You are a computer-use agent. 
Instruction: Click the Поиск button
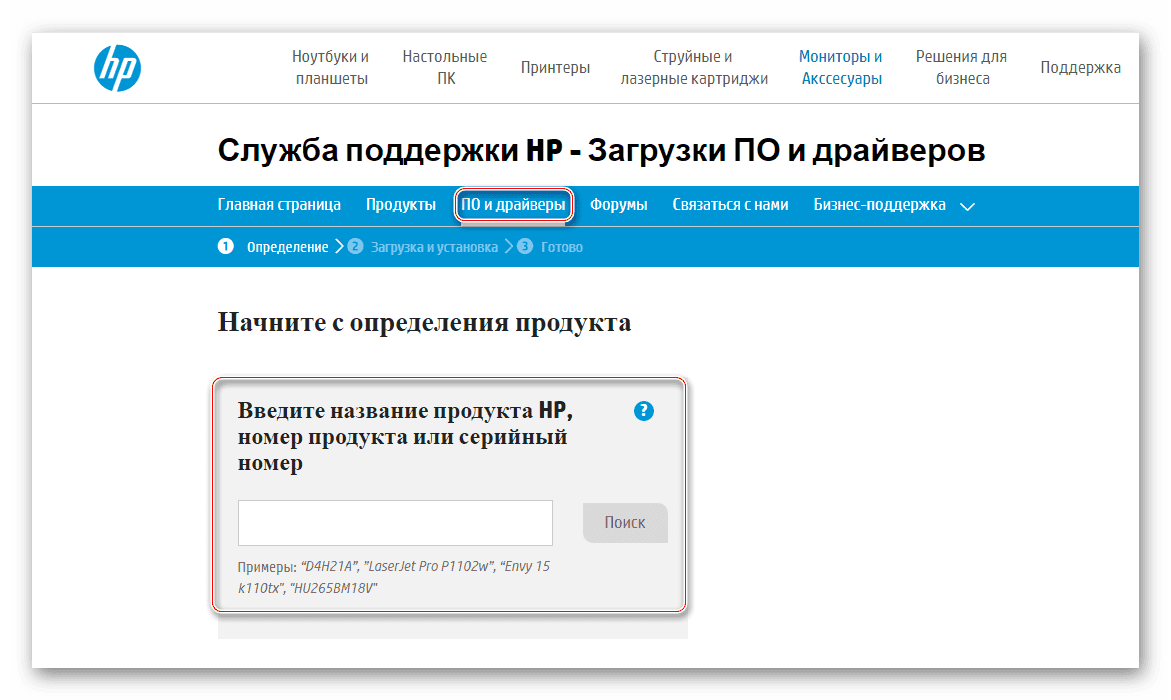pyautogui.click(x=625, y=522)
